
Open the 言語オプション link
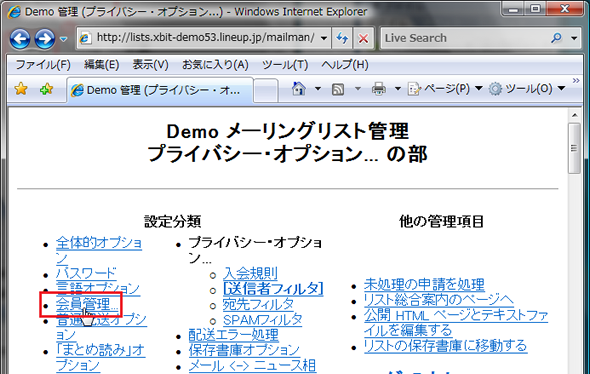[98, 289]
